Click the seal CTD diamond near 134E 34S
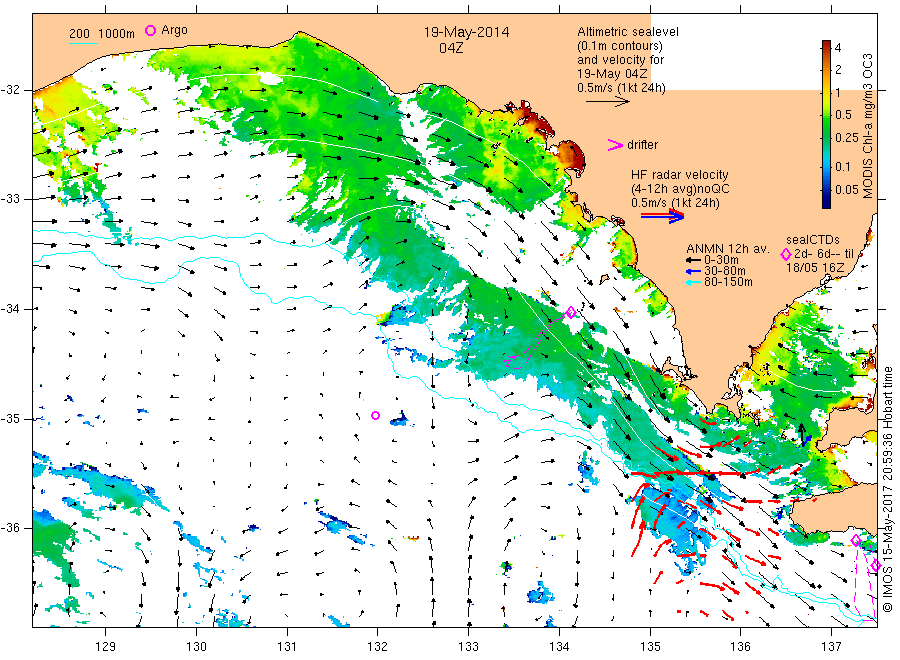Image resolution: width=900 pixels, height=660 pixels. tap(571, 312)
